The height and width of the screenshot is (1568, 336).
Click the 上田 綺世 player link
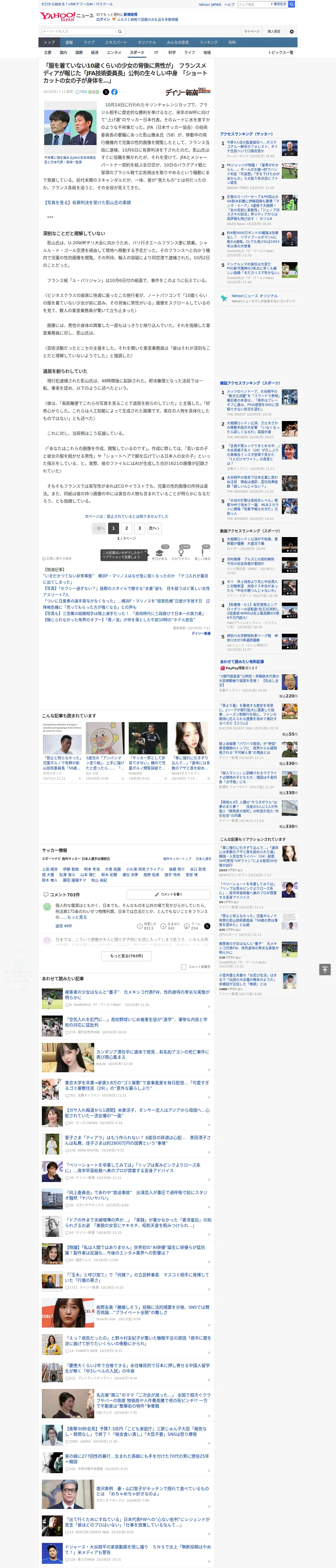pos(50,869)
